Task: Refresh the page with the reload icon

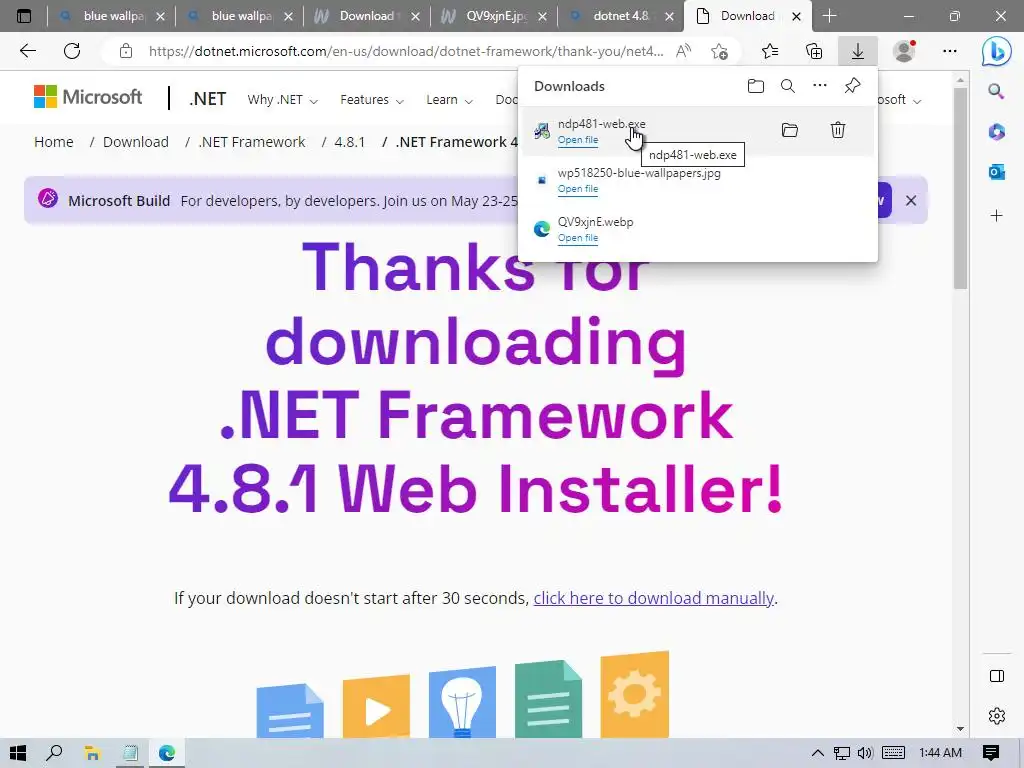Action: pos(72,51)
